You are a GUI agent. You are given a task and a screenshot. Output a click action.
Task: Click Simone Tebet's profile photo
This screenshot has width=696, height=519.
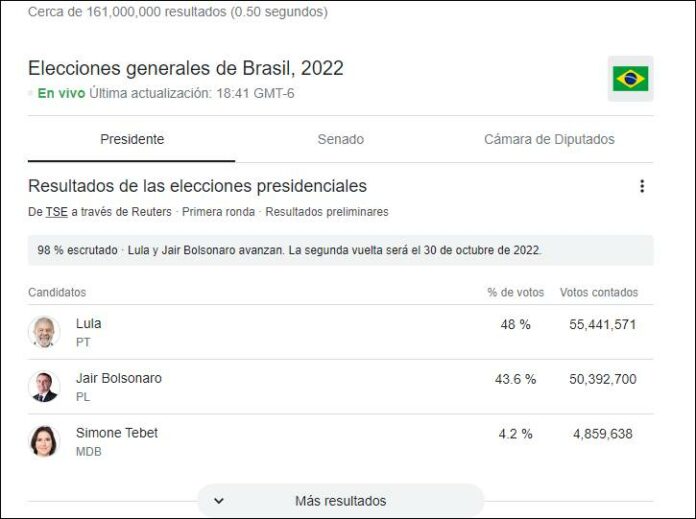pyautogui.click(x=44, y=441)
